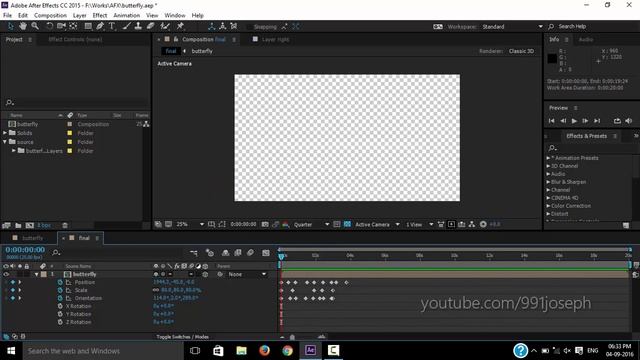Switch to the butterfly timeline tab
Viewport: 640px width, 360px height.
(x=32, y=238)
